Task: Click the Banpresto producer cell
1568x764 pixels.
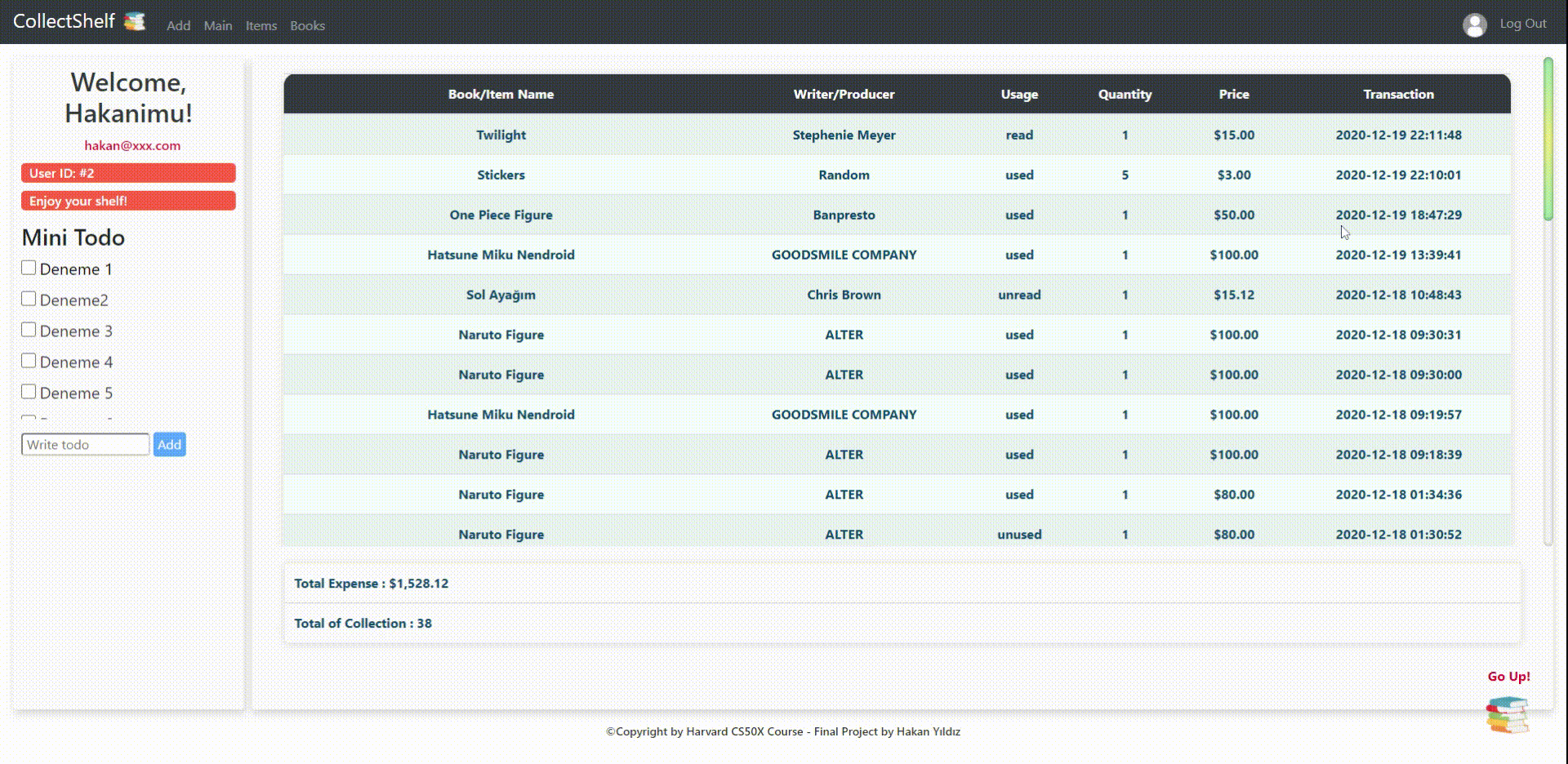Action: coord(844,215)
